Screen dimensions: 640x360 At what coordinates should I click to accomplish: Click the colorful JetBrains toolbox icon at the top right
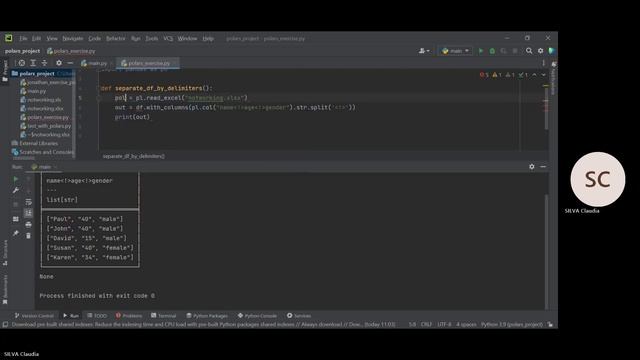552,51
